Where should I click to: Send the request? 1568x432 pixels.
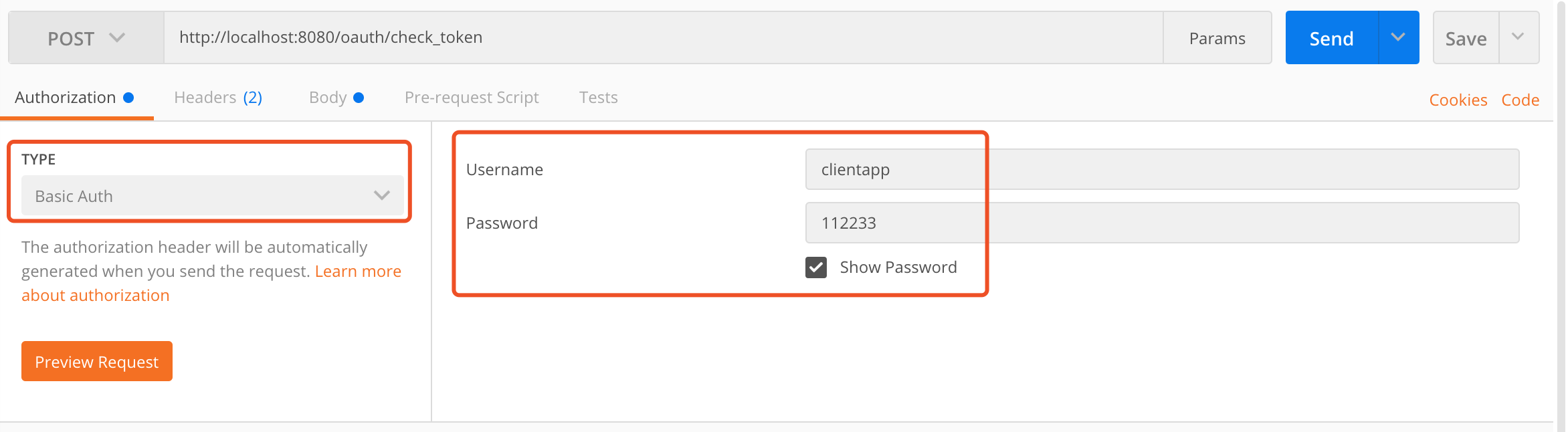pyautogui.click(x=1331, y=38)
